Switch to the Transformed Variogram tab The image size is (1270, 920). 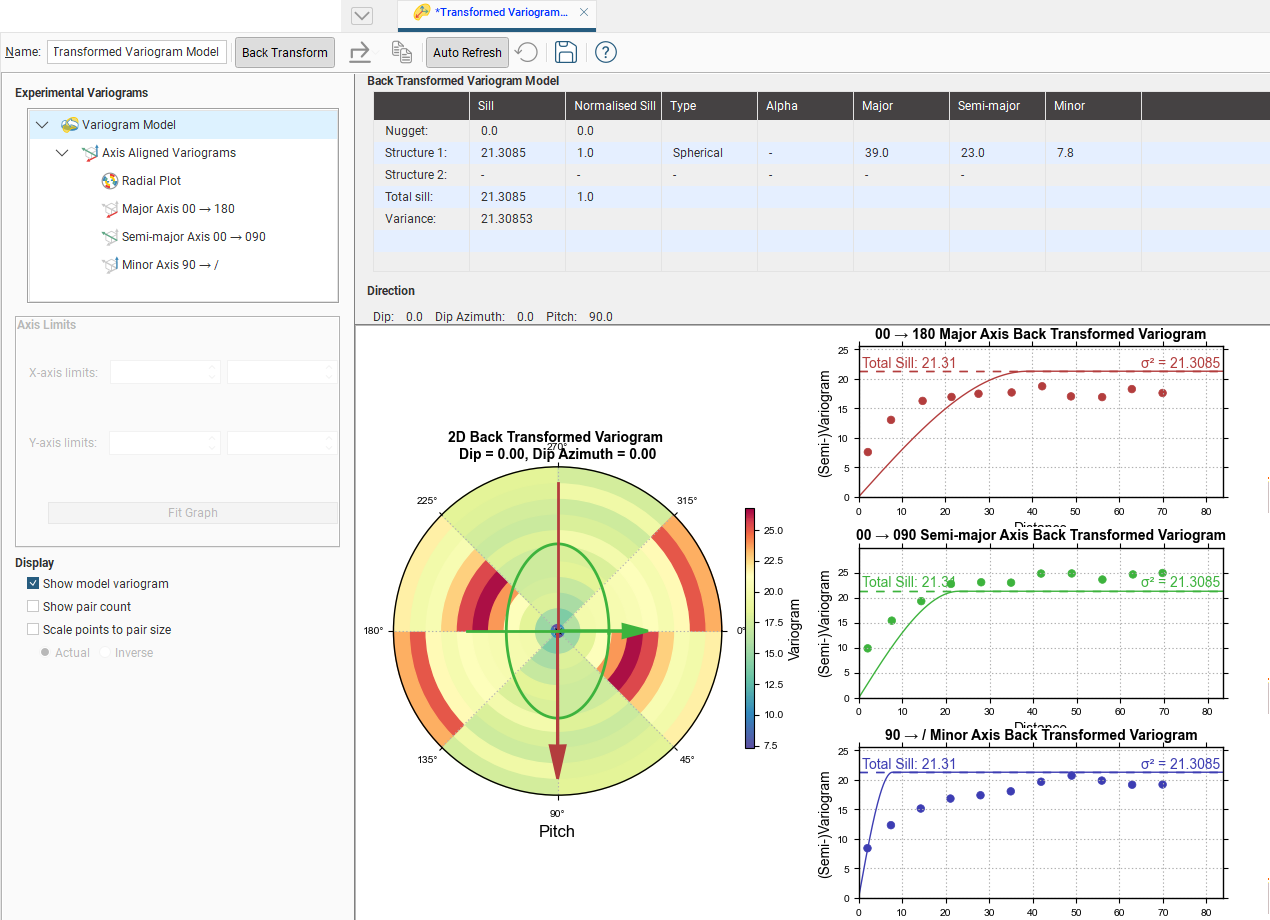(x=500, y=13)
